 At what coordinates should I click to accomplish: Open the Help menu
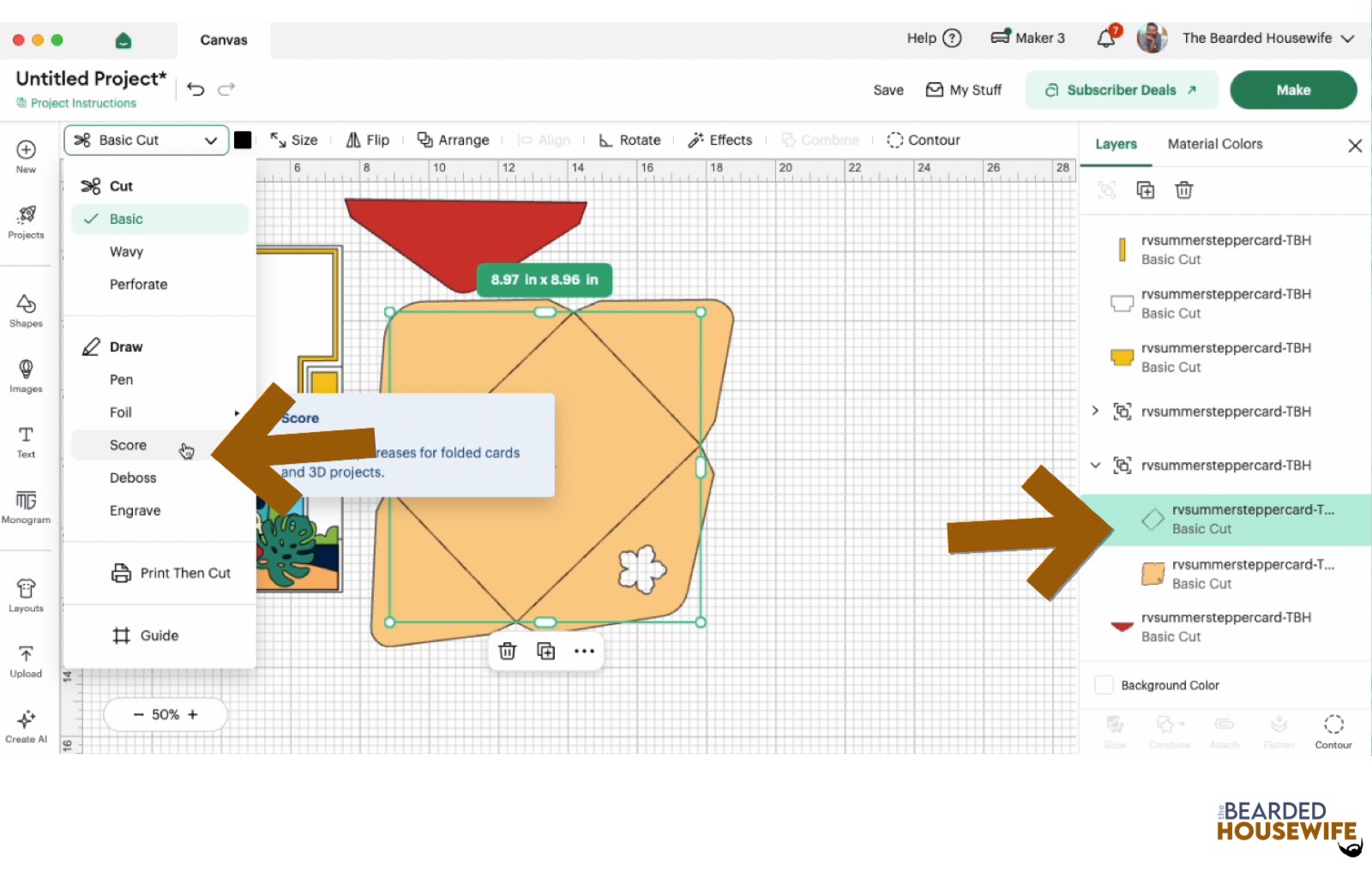coord(935,38)
